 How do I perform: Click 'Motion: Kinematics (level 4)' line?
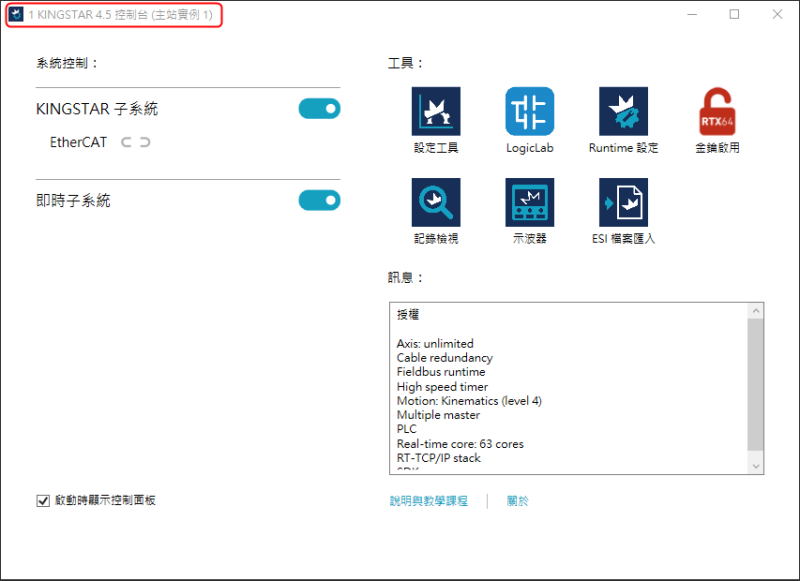coord(469,401)
